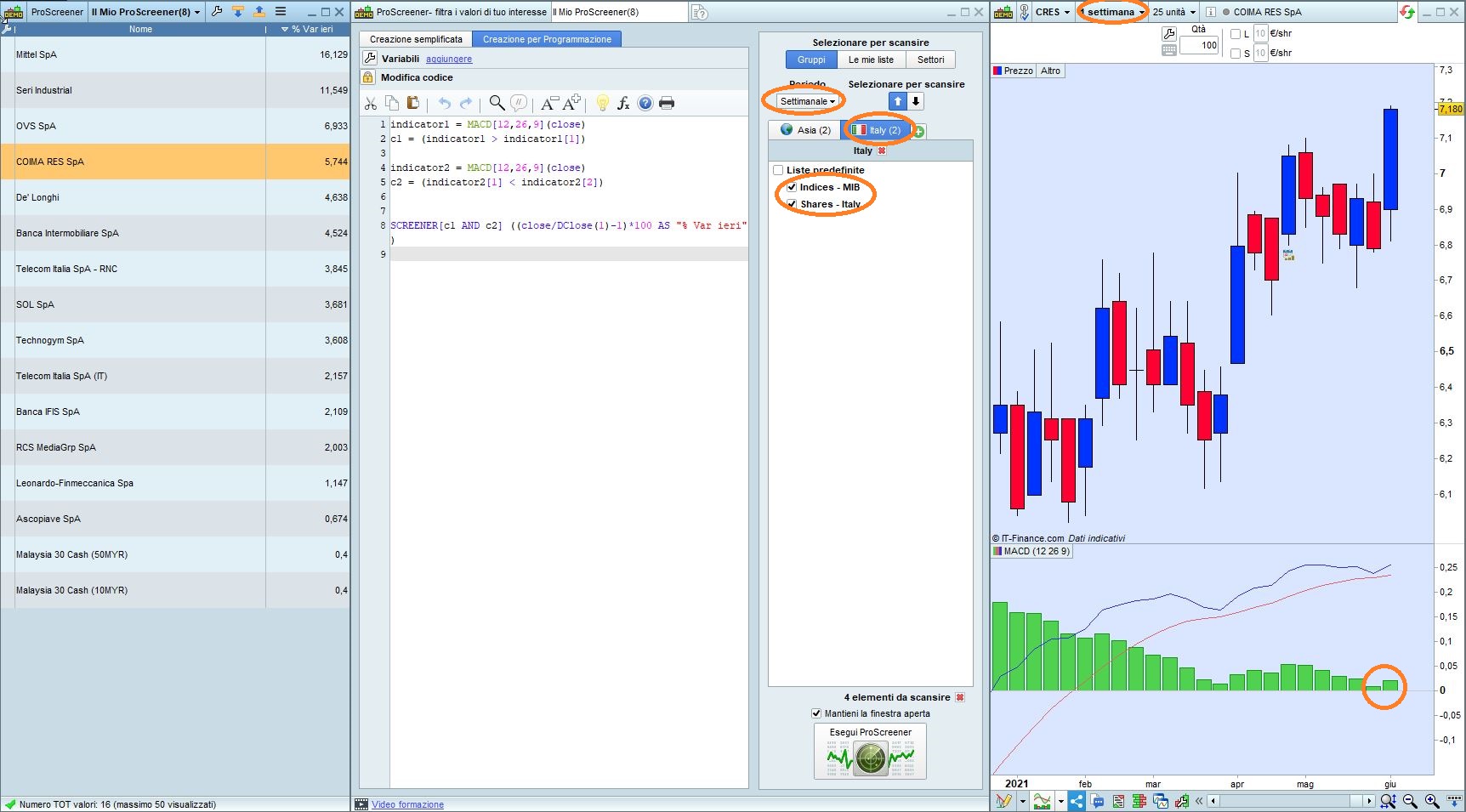Select the Italy (2) tab
Screen dimensions: 1466x812
876,130
